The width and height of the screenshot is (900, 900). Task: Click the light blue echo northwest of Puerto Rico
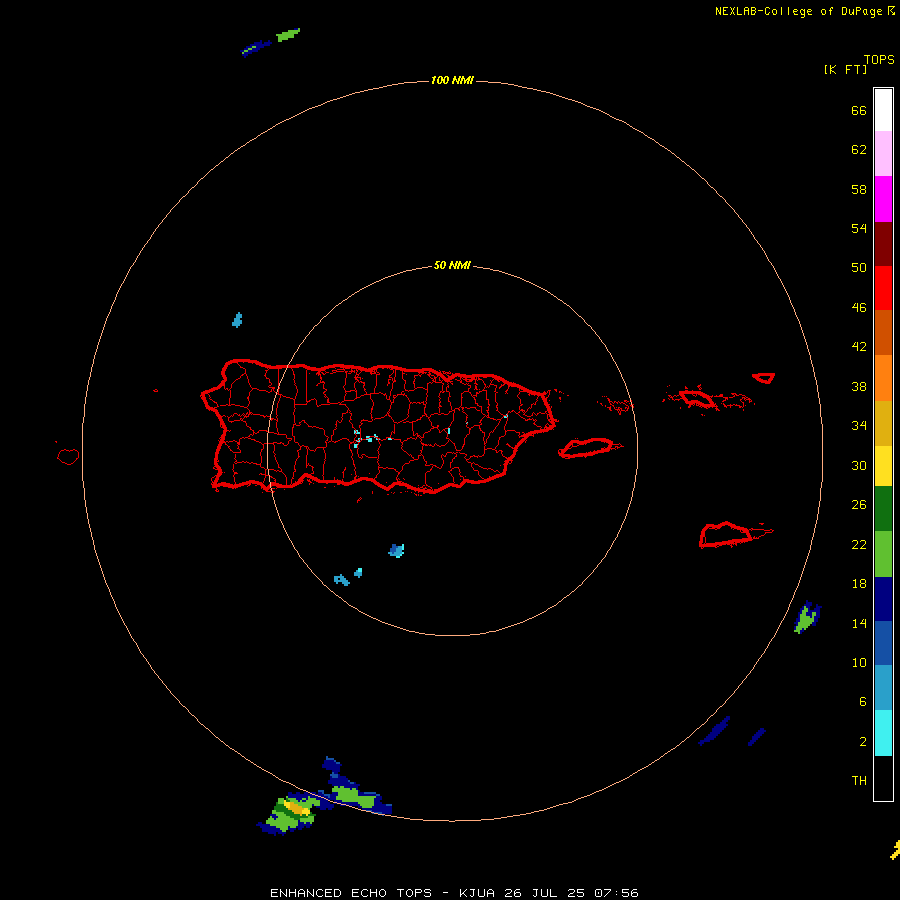237,320
